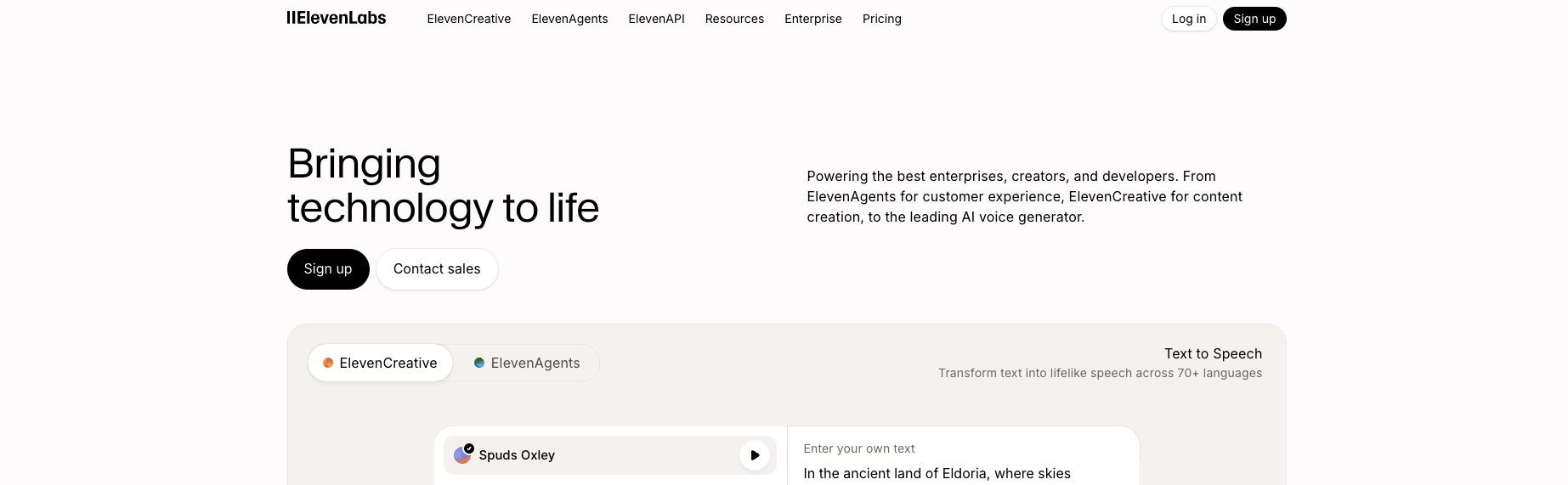The width and height of the screenshot is (1568, 485).
Task: Click the hero Sign up button below the headline
Action: click(x=328, y=269)
